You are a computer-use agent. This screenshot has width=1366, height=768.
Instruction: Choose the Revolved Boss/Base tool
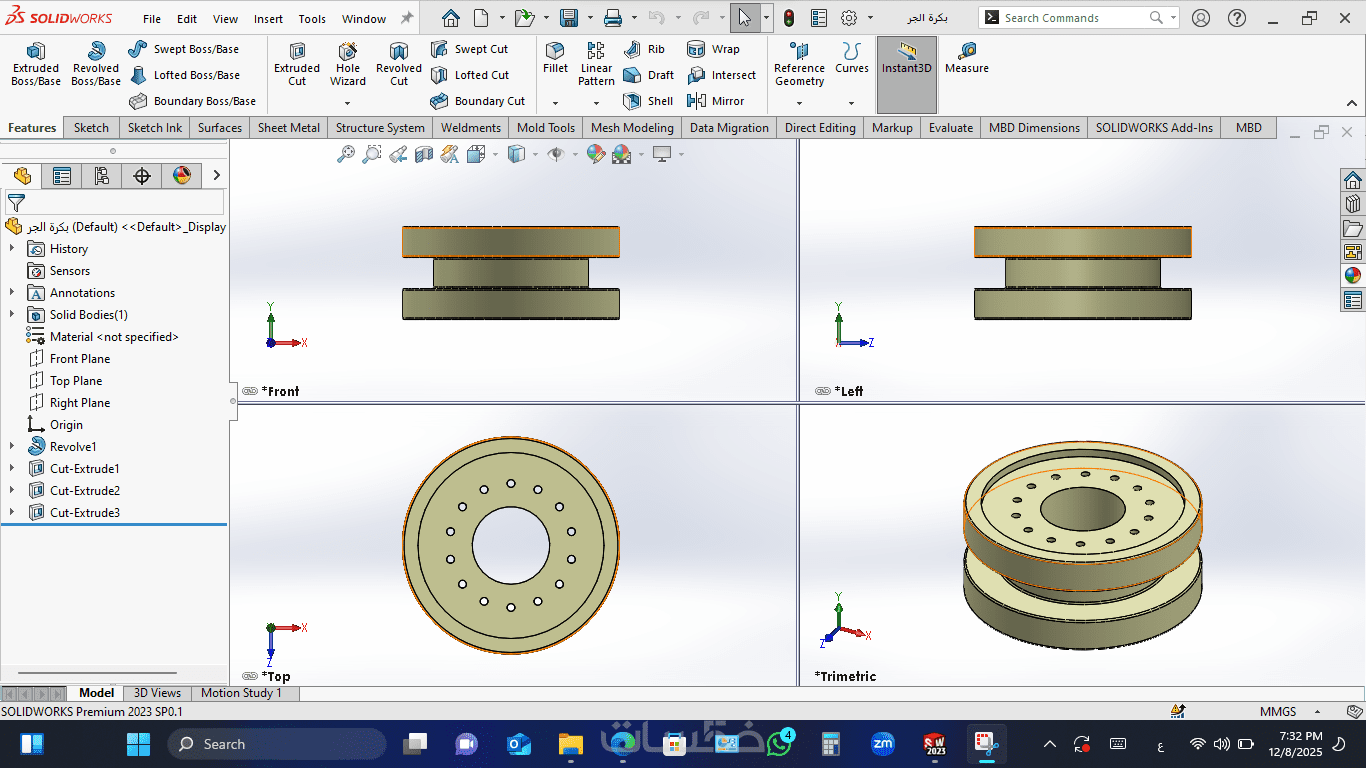point(96,64)
